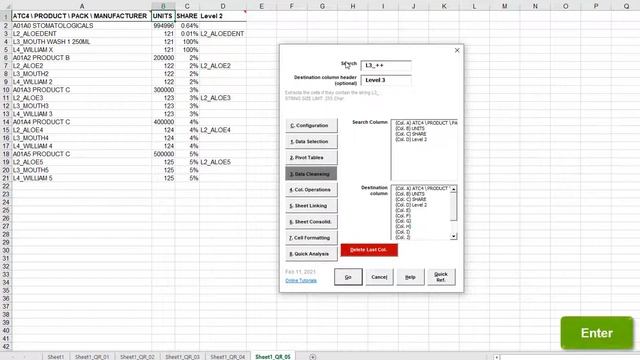Switch to the Sheet1_QR_03 tab
The width and height of the screenshot is (640, 360).
pyautogui.click(x=182, y=357)
